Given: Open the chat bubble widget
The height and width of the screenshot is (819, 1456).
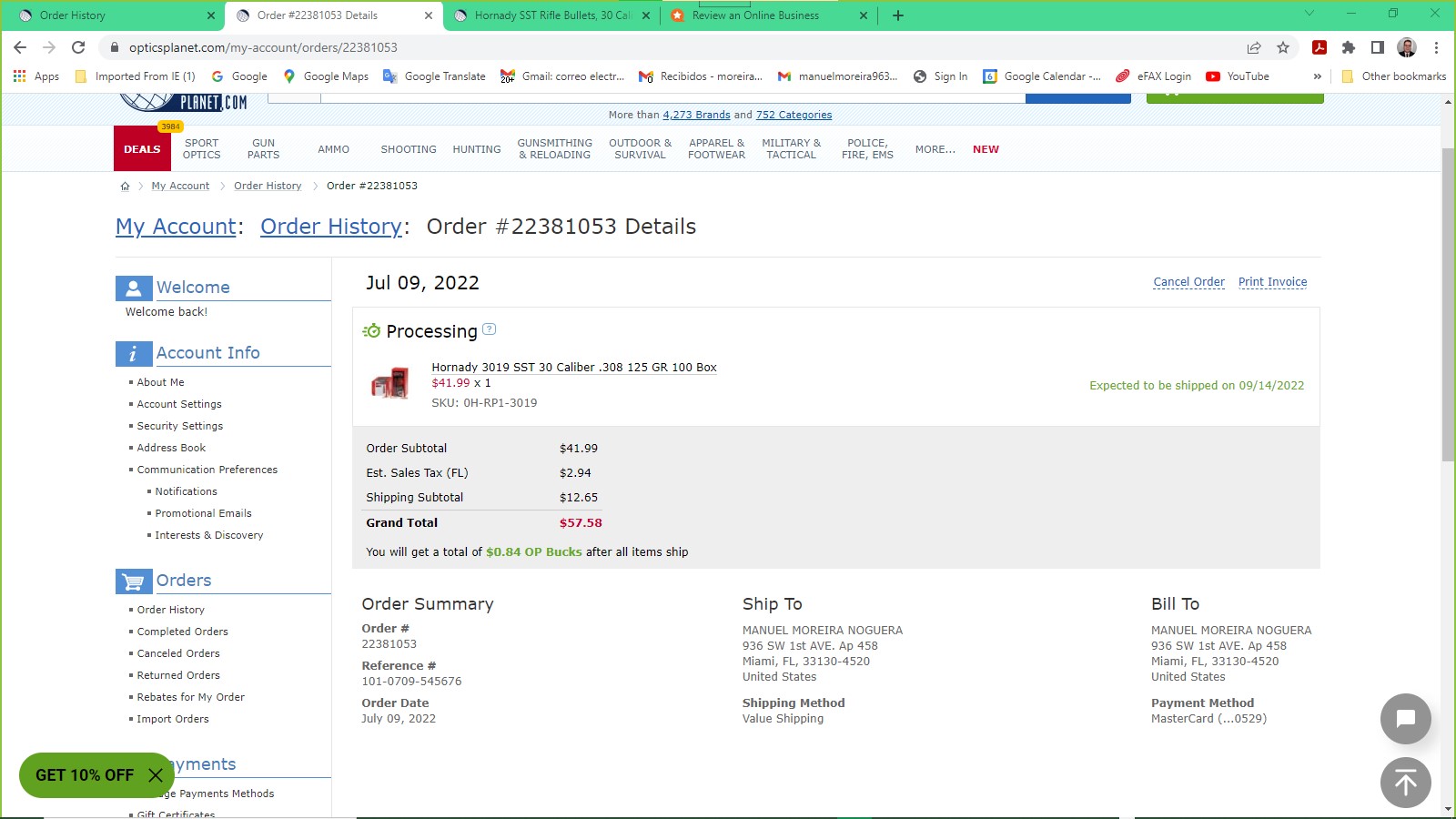Looking at the screenshot, I should [1405, 719].
